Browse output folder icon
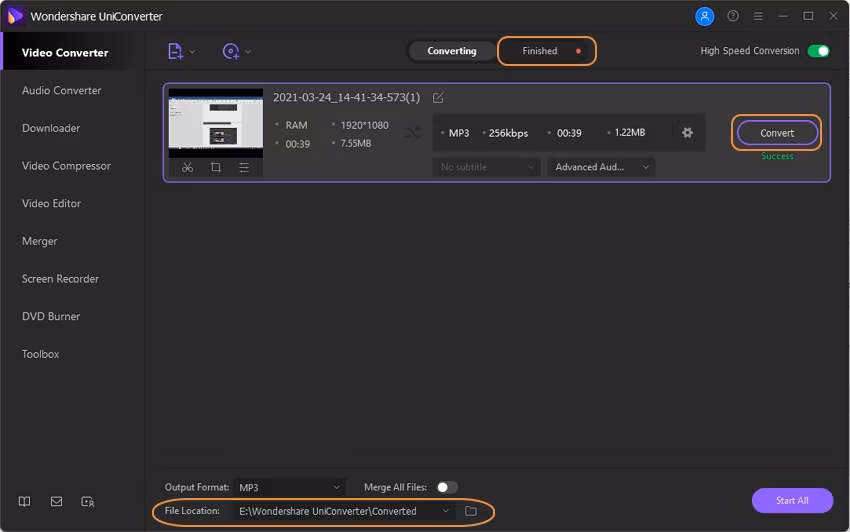 [x=471, y=511]
